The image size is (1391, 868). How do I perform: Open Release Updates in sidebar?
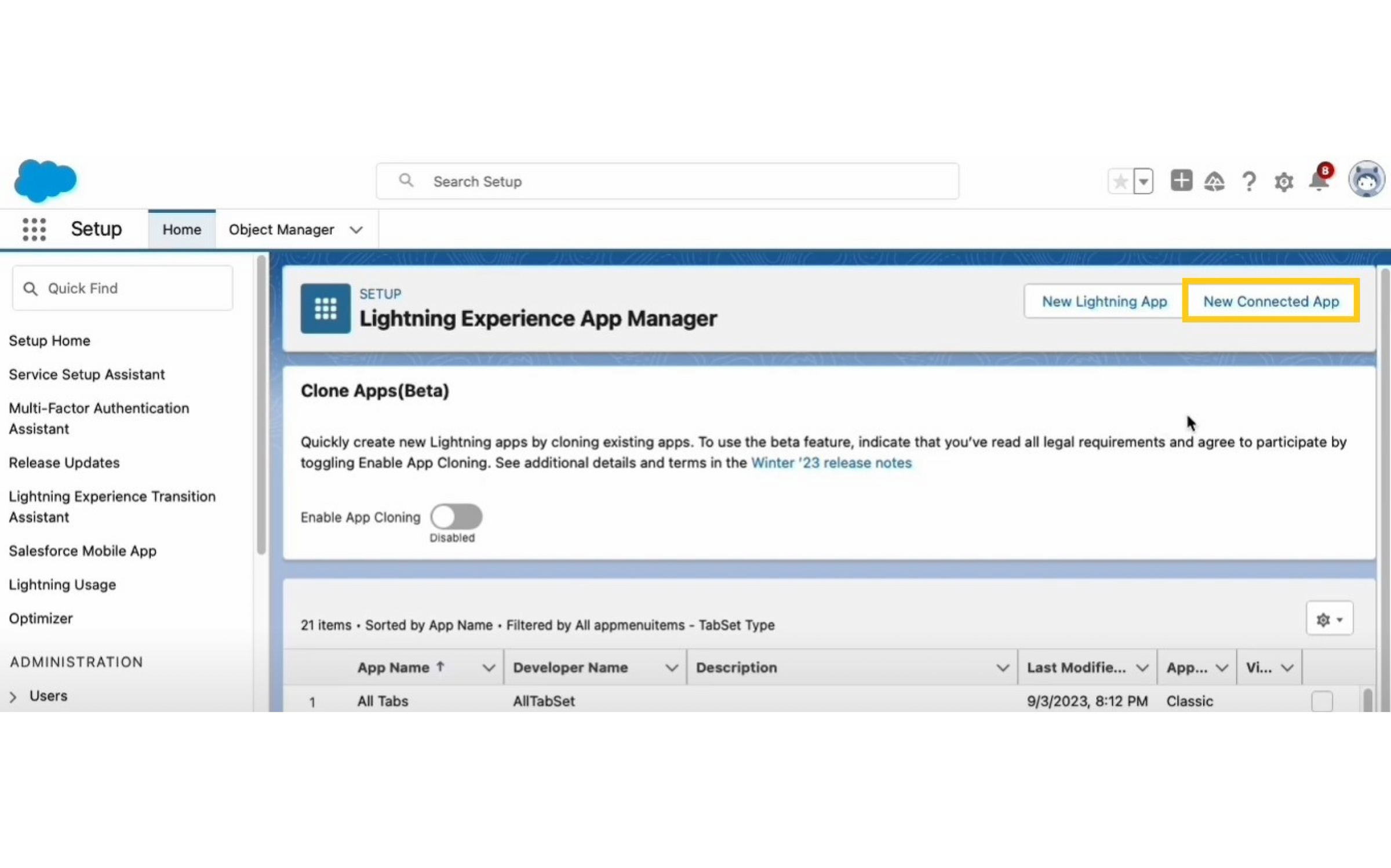(64, 462)
